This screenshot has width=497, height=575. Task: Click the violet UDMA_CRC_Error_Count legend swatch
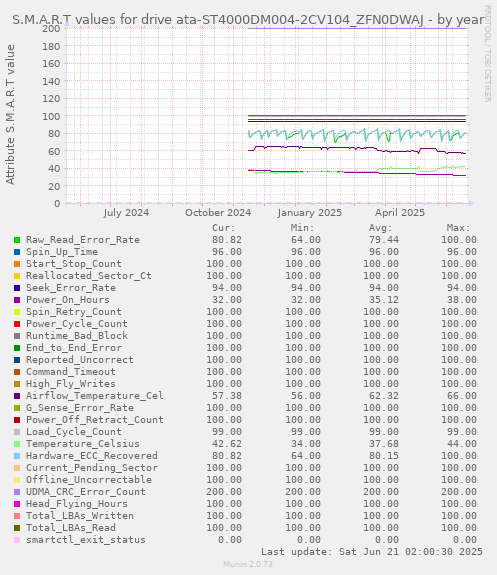click(17, 492)
